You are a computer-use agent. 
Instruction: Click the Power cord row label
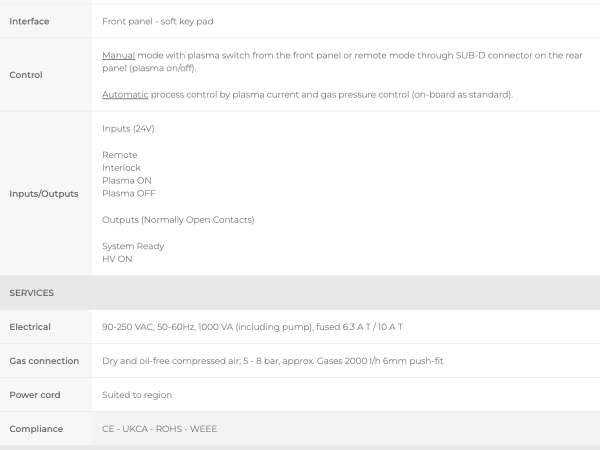tap(35, 395)
